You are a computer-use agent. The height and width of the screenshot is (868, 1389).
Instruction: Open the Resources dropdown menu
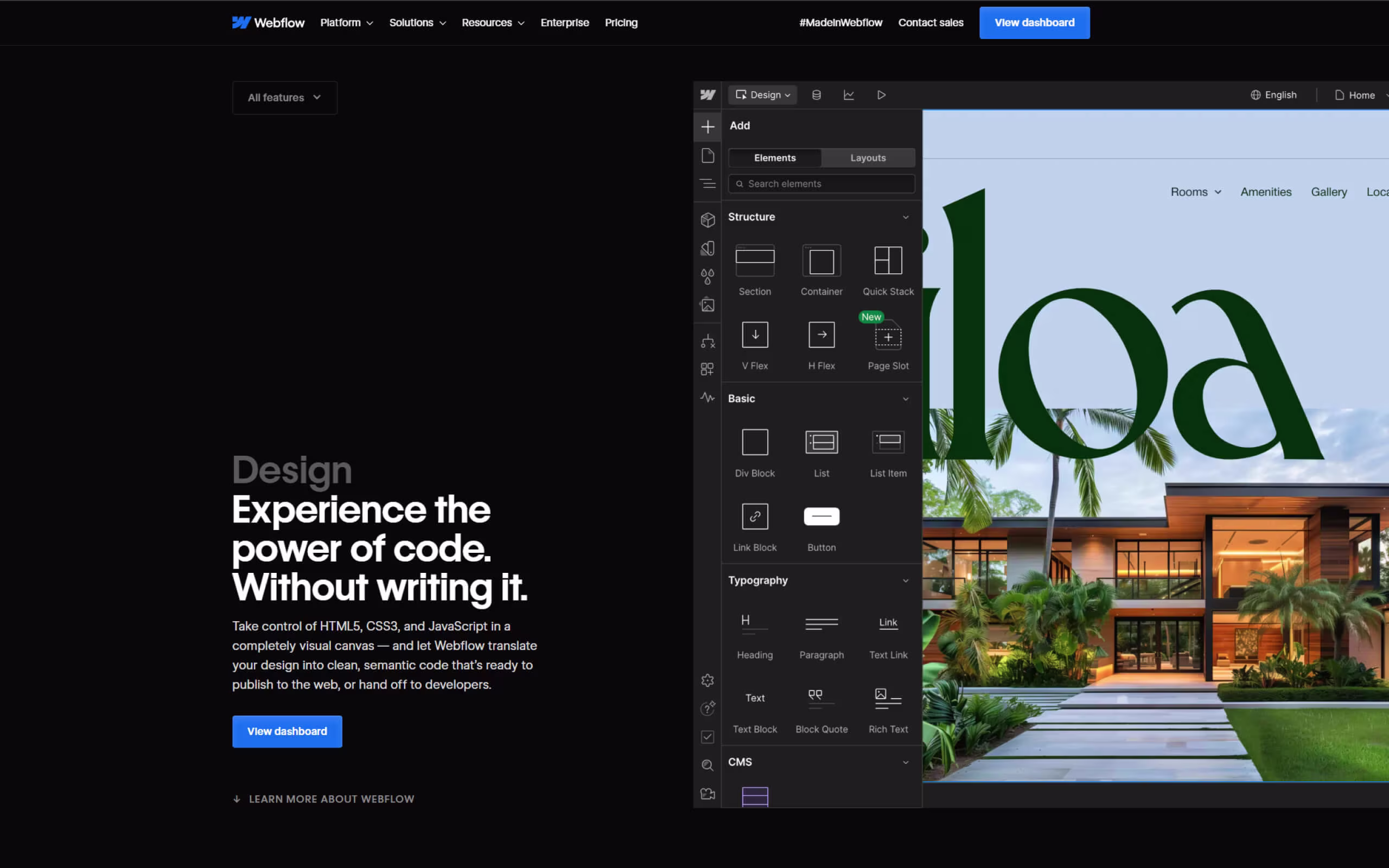[493, 22]
